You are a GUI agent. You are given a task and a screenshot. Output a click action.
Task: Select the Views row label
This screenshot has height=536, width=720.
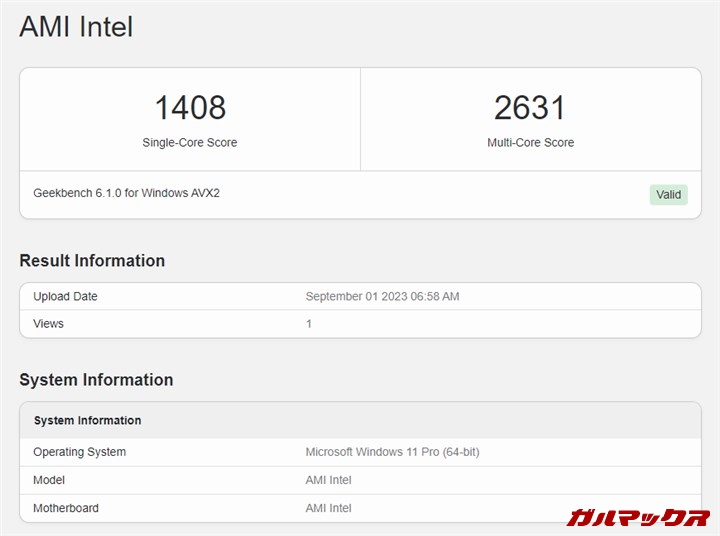[48, 324]
